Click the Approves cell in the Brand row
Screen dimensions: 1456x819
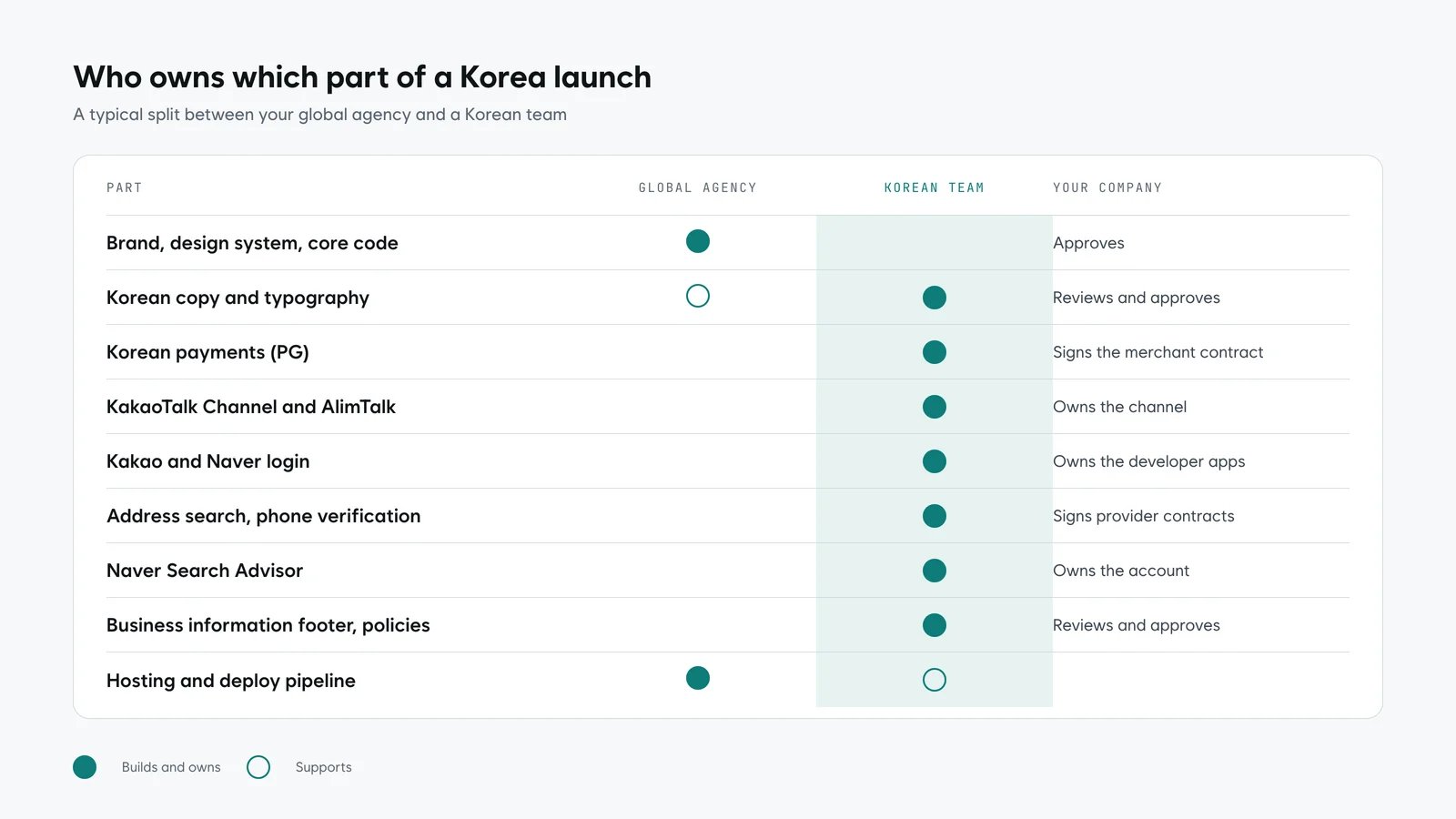coord(1088,243)
